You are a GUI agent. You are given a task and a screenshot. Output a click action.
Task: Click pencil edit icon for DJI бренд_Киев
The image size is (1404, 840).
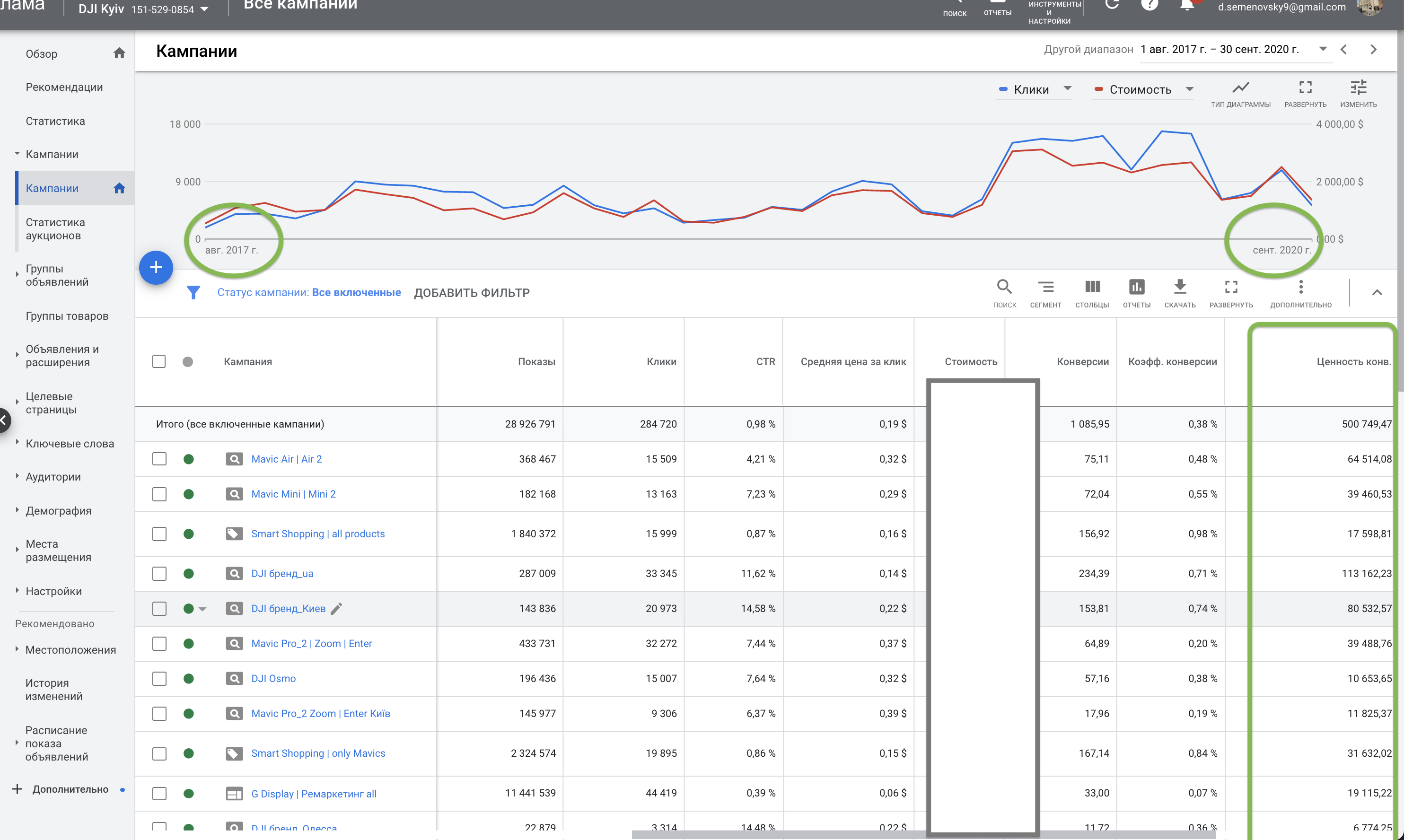pyautogui.click(x=336, y=609)
